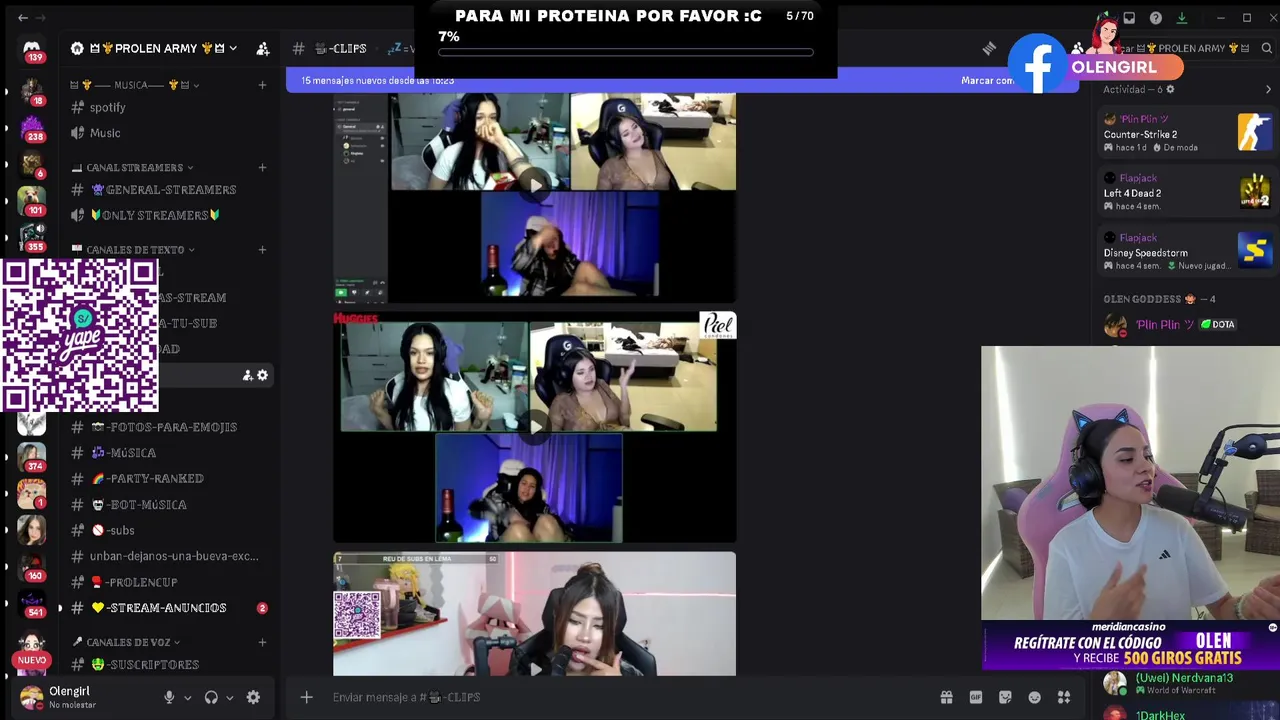1280x720 pixels.
Task: Open the PROLENCUP channel
Action: (x=168, y=582)
